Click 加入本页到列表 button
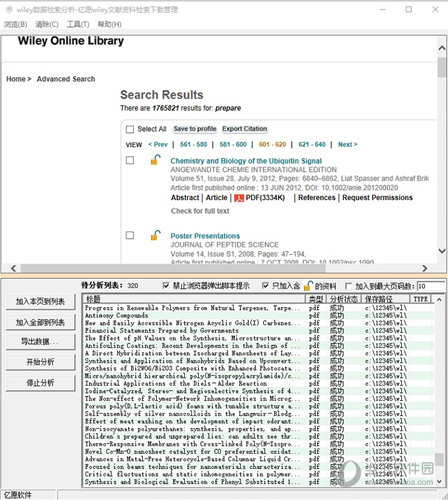 pyautogui.click(x=40, y=302)
